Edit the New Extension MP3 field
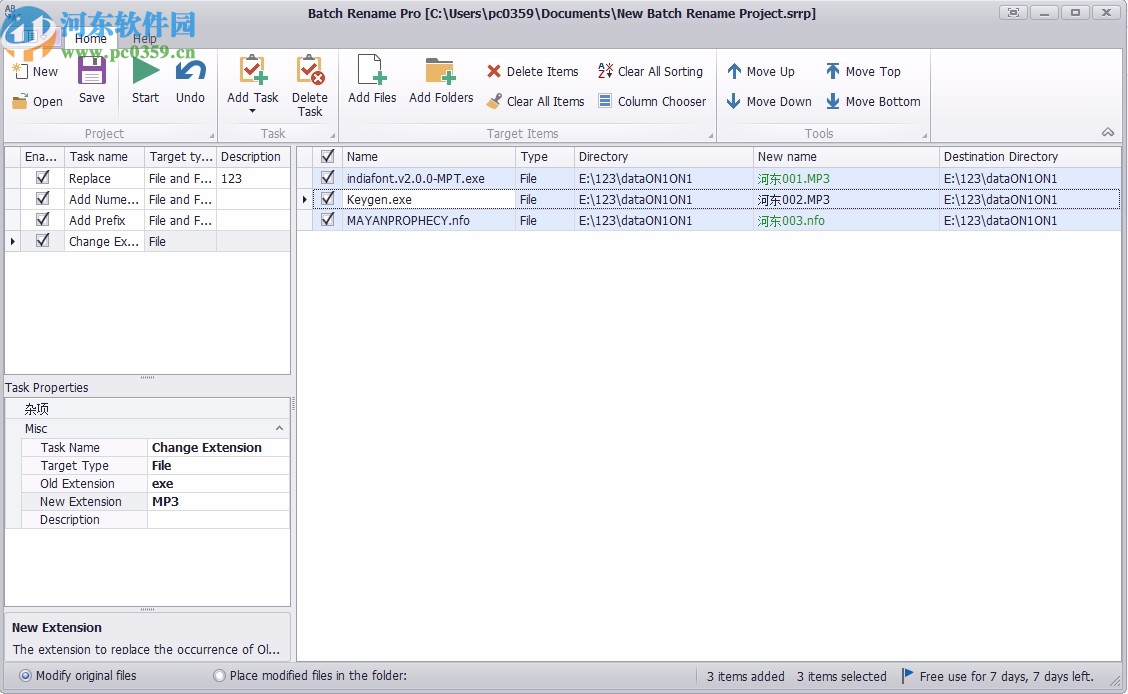The height and width of the screenshot is (694, 1128). coord(218,501)
